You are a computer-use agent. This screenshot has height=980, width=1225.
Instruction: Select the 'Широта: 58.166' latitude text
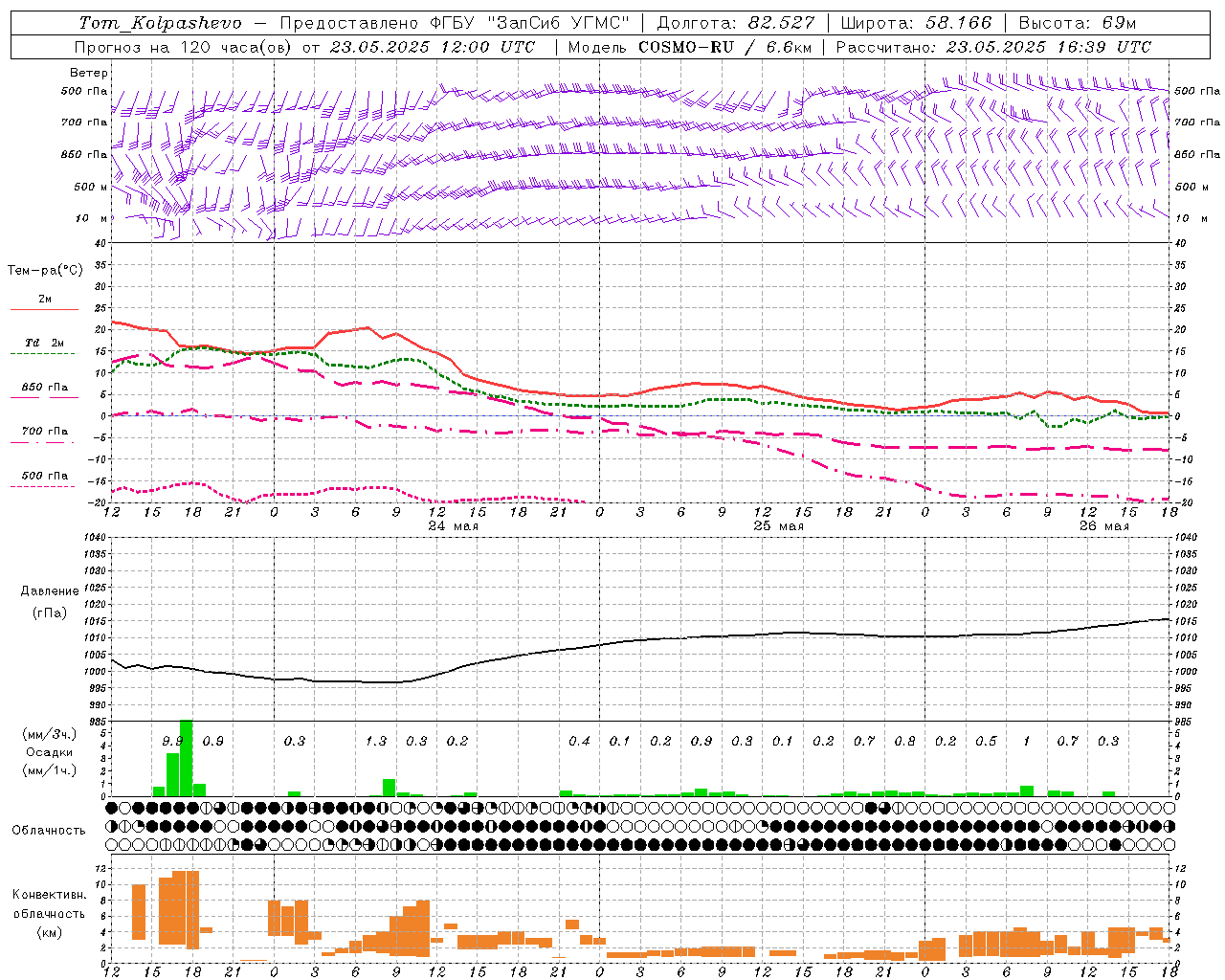click(917, 23)
